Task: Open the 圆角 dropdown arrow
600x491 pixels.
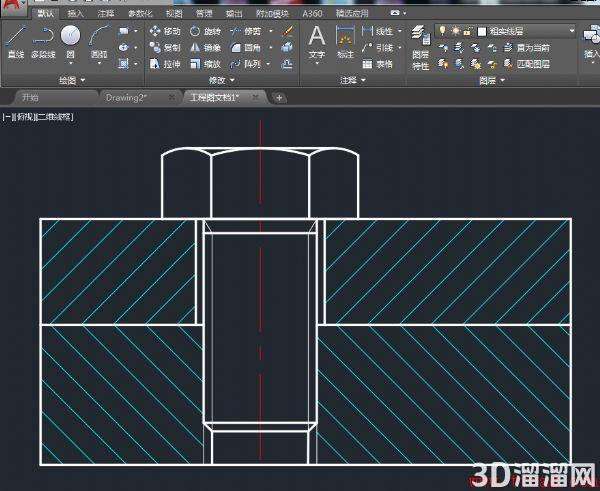Action: point(271,47)
